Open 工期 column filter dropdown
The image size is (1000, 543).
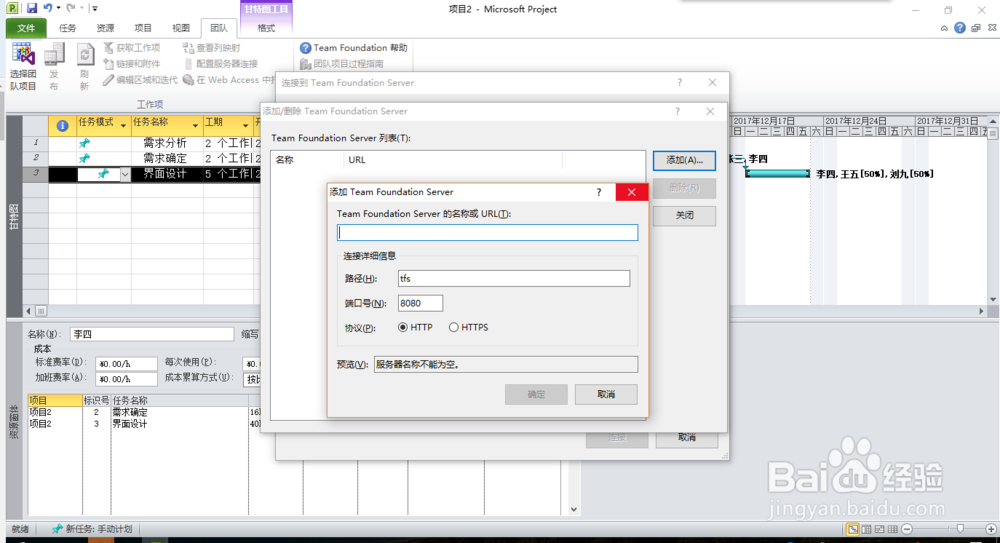245,126
